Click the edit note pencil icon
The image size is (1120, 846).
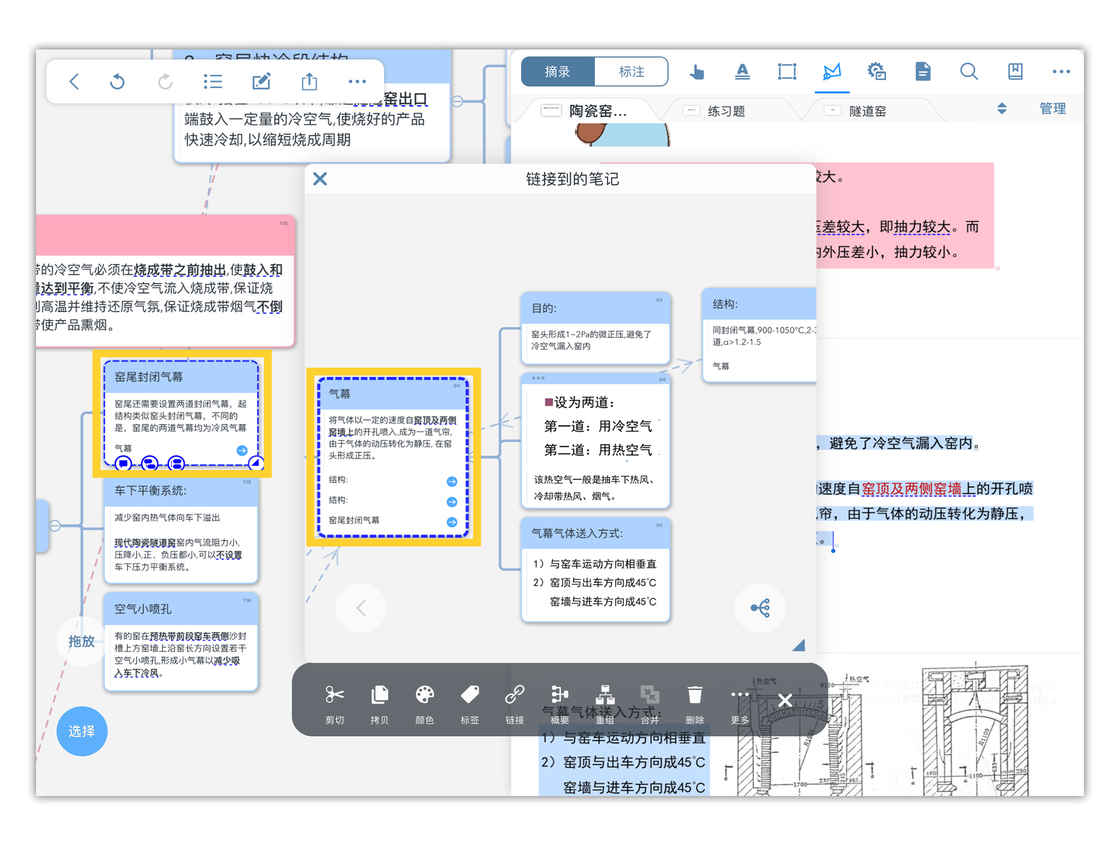[x=261, y=81]
